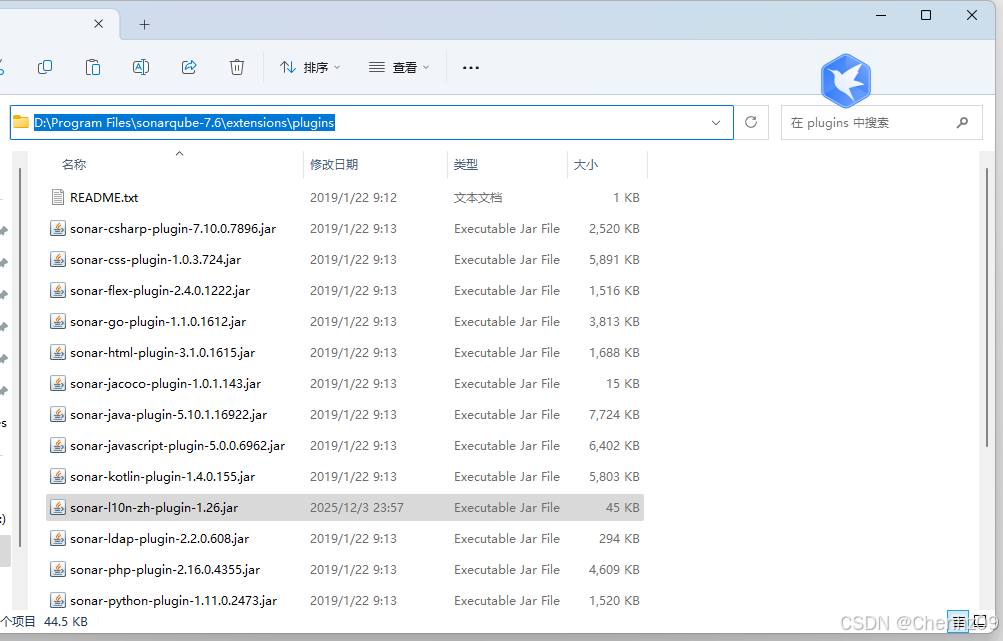Click file name sonar-csharp-plugin-7.10.0.7896.jar

[x=173, y=228]
